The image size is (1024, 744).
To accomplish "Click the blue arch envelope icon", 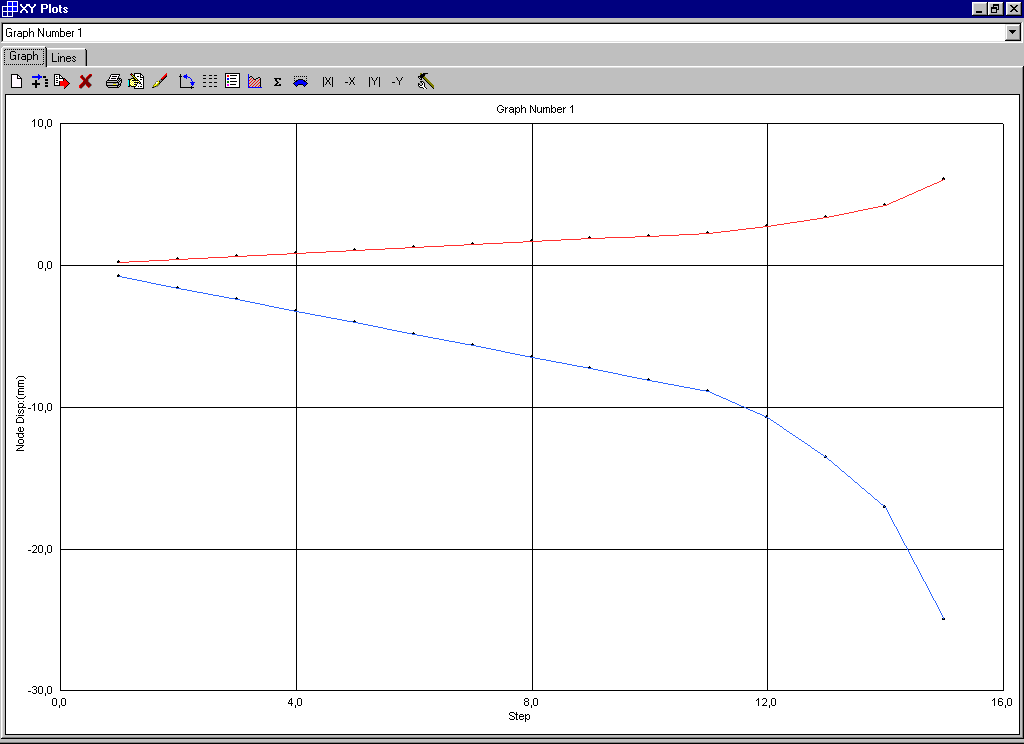I will [300, 82].
